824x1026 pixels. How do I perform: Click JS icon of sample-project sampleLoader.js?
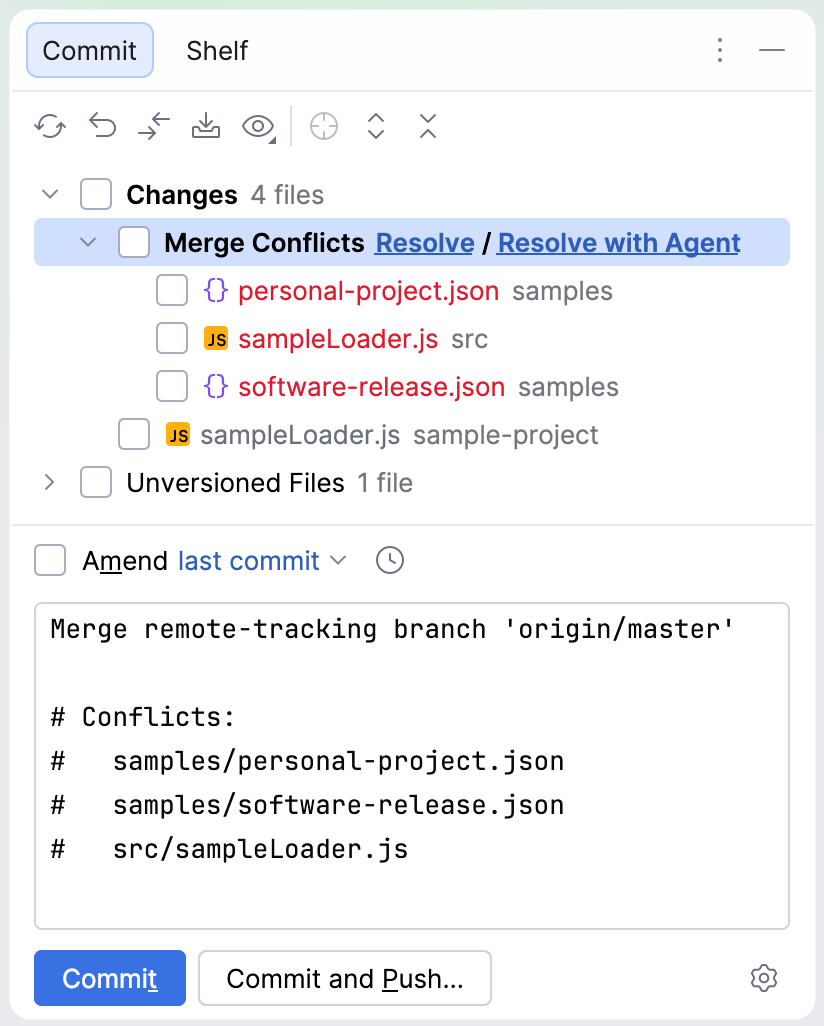[x=178, y=435]
